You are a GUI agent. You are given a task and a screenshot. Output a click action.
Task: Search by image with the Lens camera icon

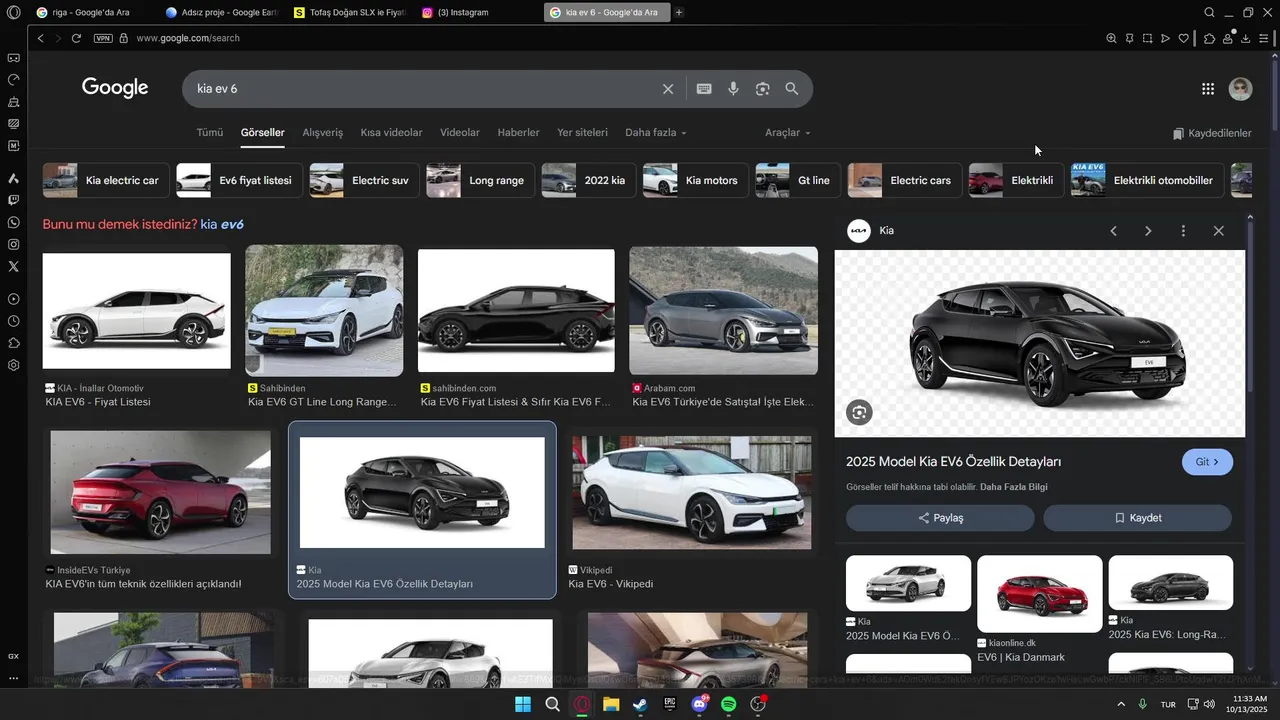point(763,89)
